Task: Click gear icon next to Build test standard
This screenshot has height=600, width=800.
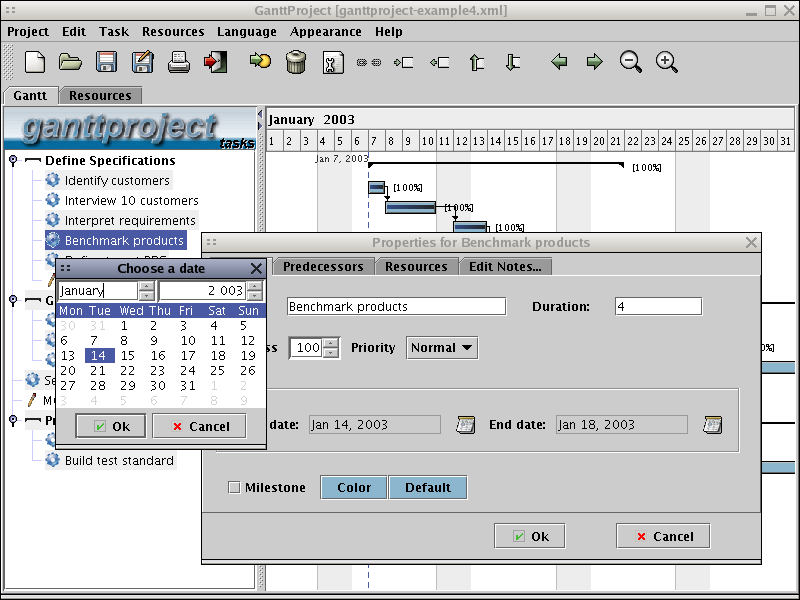Action: pyautogui.click(x=53, y=460)
